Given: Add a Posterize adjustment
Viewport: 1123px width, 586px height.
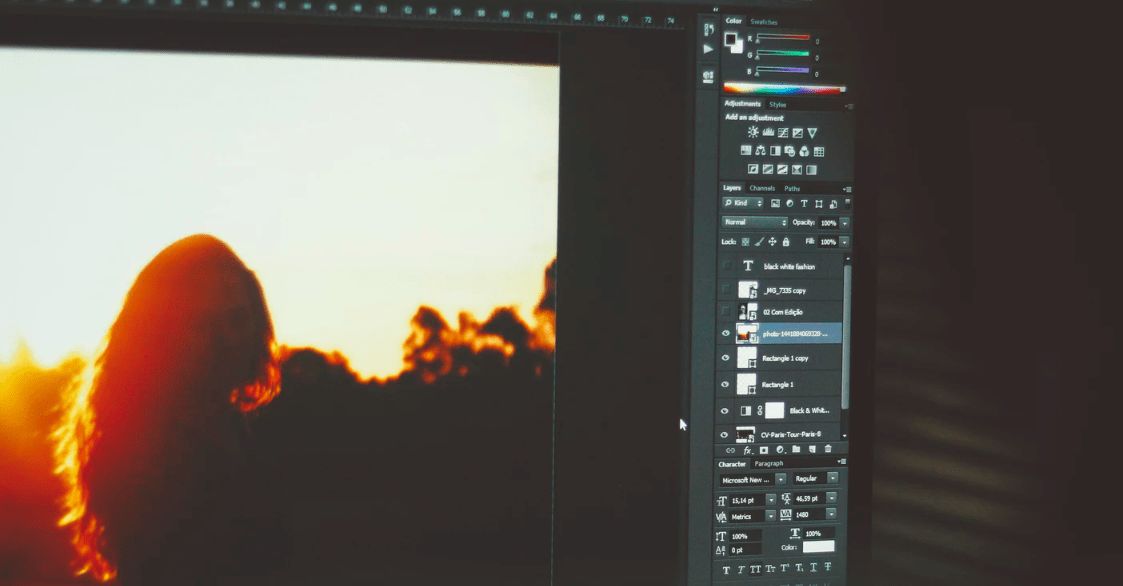Looking at the screenshot, I should coord(768,169).
